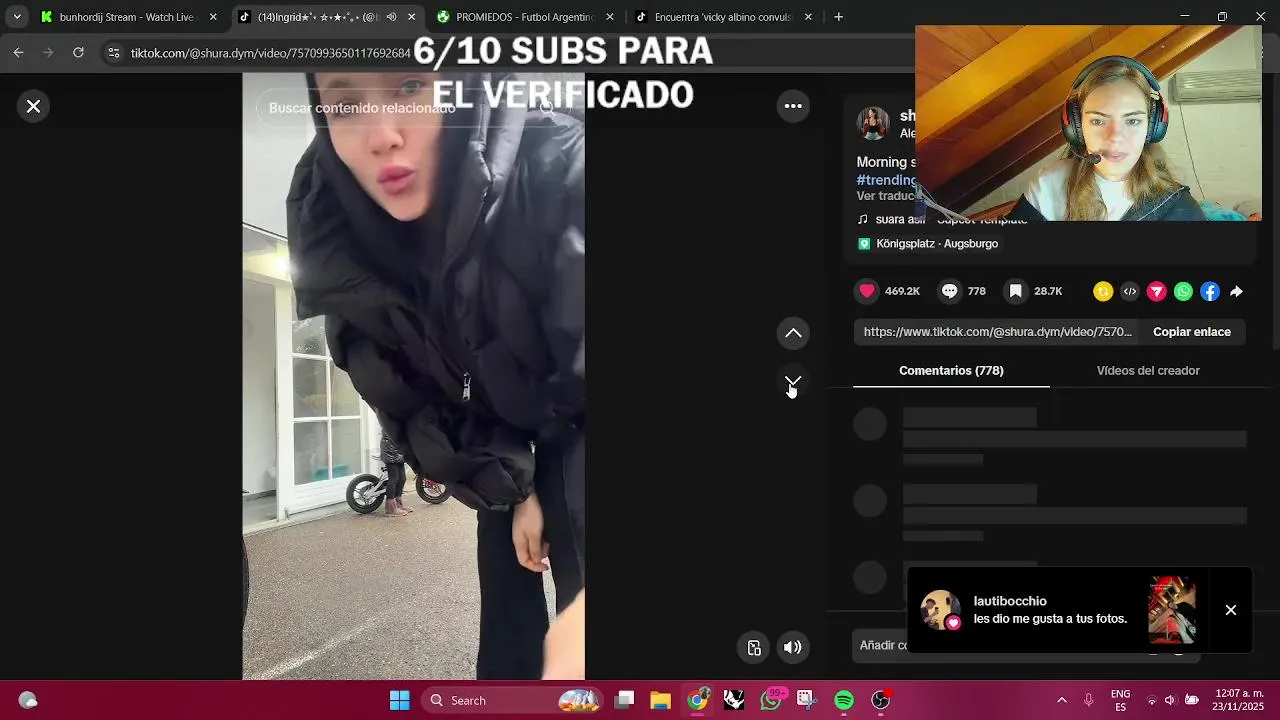This screenshot has height=720, width=1280.
Task: Click the #trending hashtag link
Action: [886, 180]
